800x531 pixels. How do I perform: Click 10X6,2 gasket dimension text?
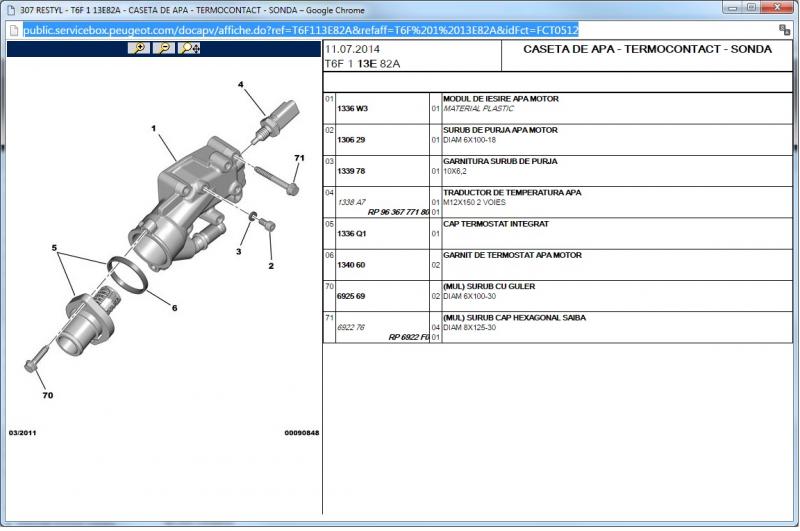(x=454, y=171)
